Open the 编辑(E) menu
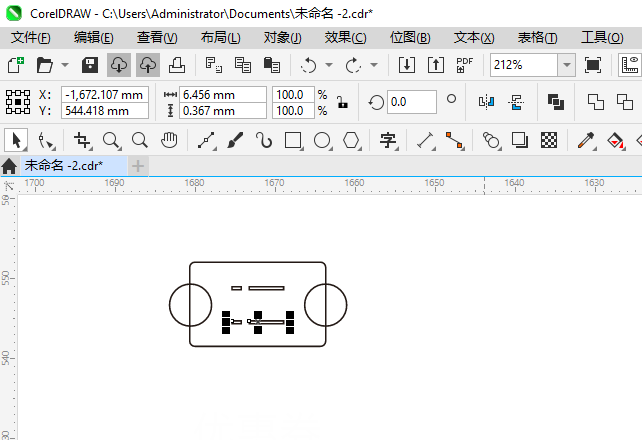This screenshot has width=642, height=440. point(94,38)
